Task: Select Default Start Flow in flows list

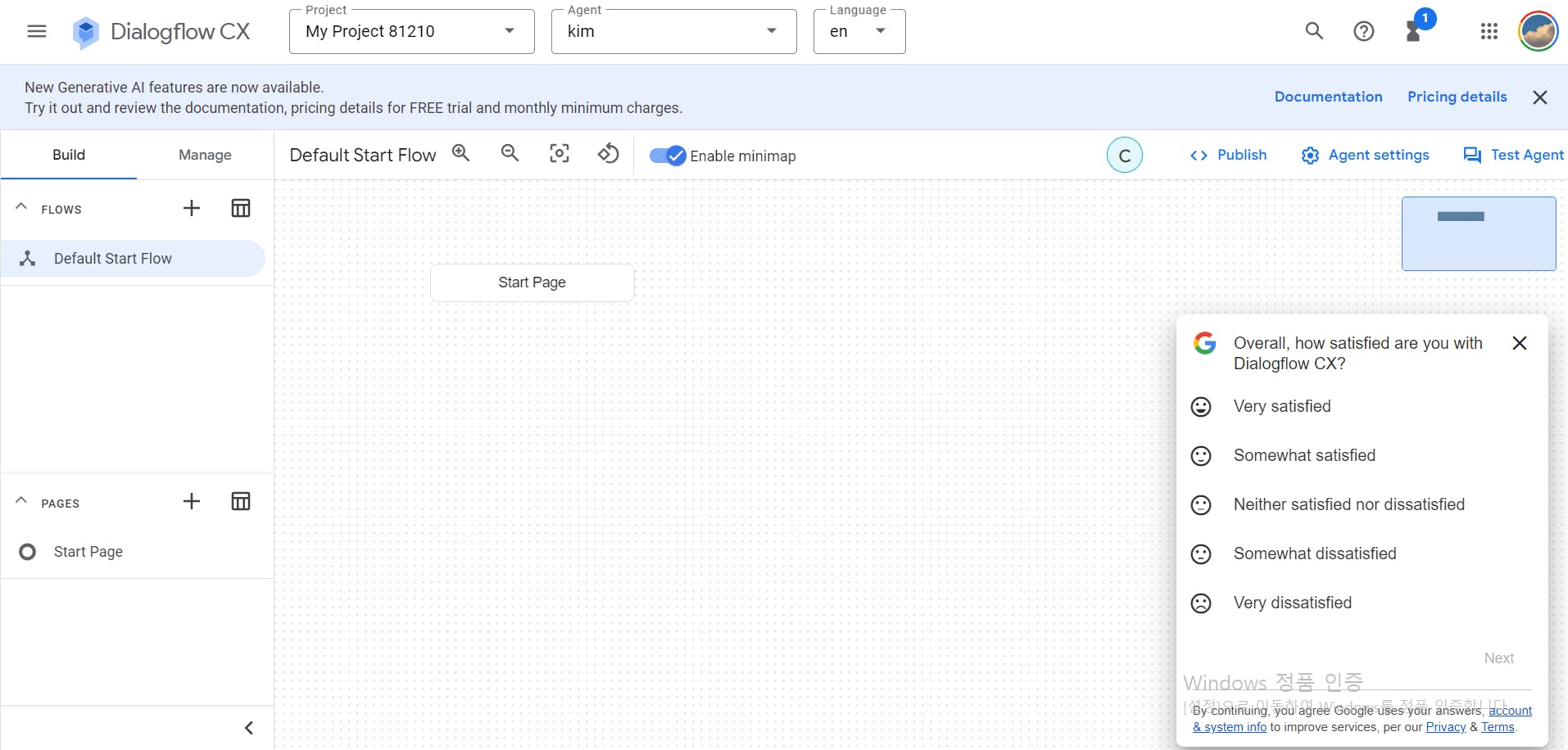Action: click(133, 259)
